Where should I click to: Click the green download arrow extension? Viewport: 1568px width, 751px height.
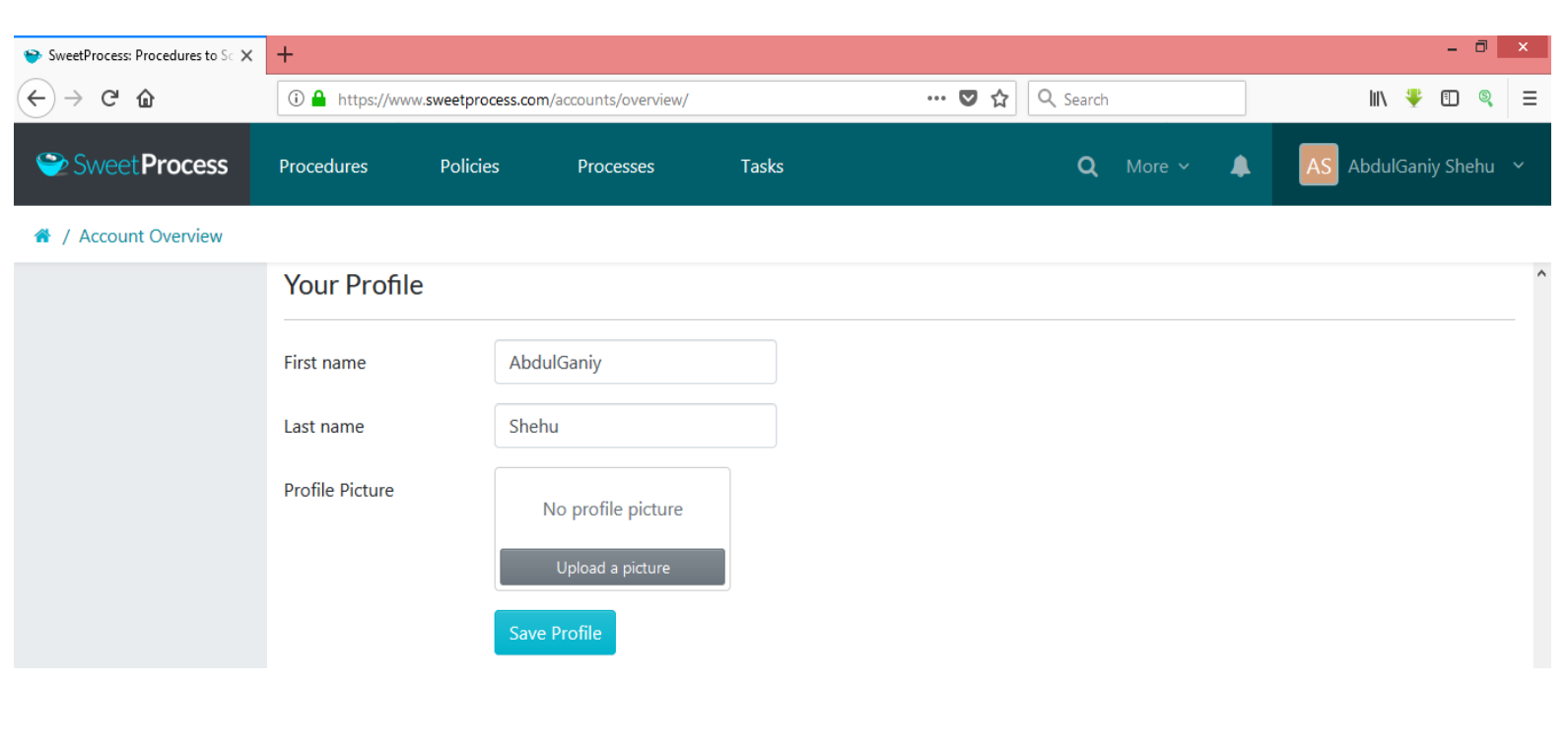click(1414, 98)
